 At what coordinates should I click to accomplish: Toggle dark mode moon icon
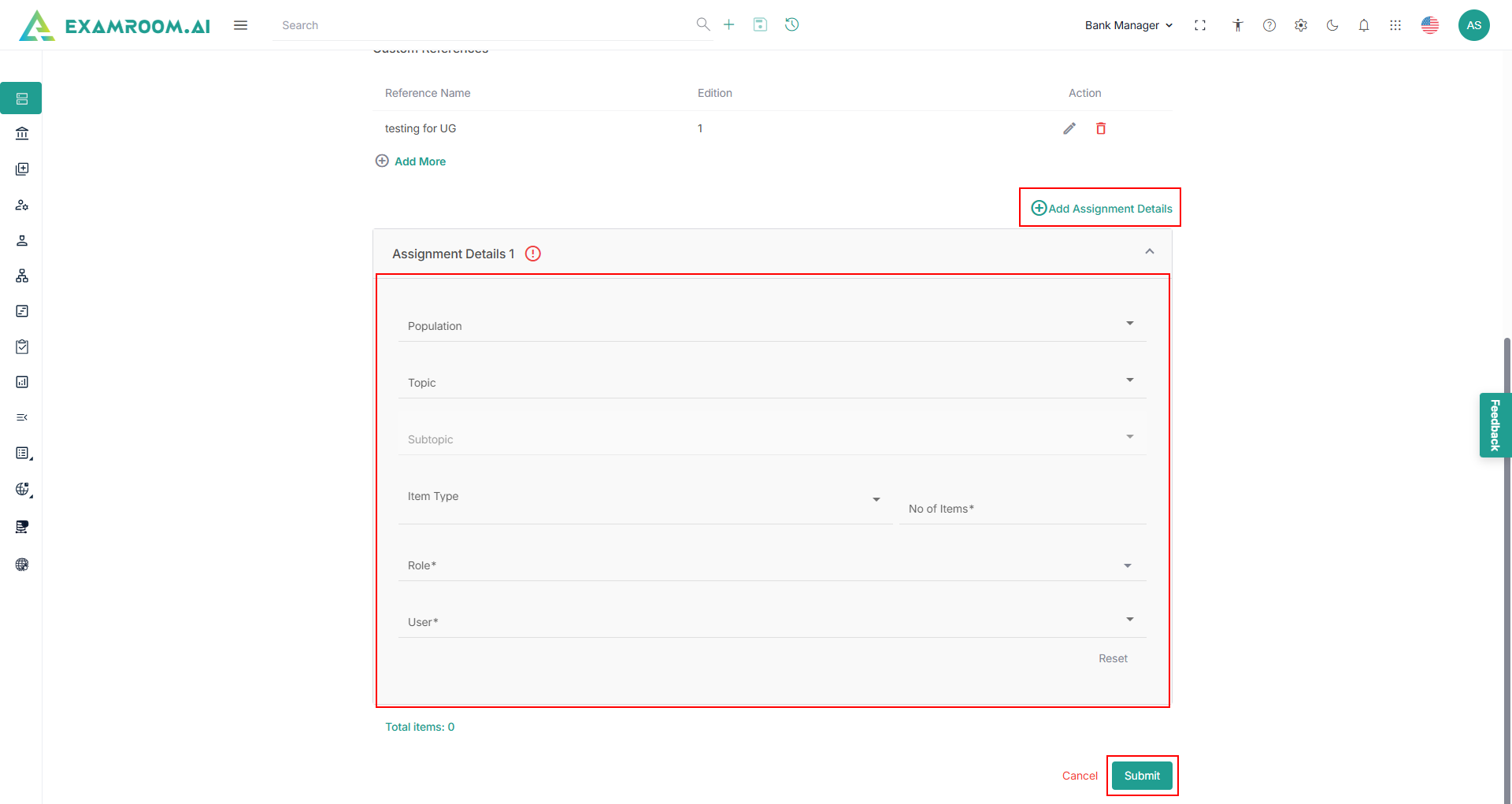pyautogui.click(x=1332, y=25)
